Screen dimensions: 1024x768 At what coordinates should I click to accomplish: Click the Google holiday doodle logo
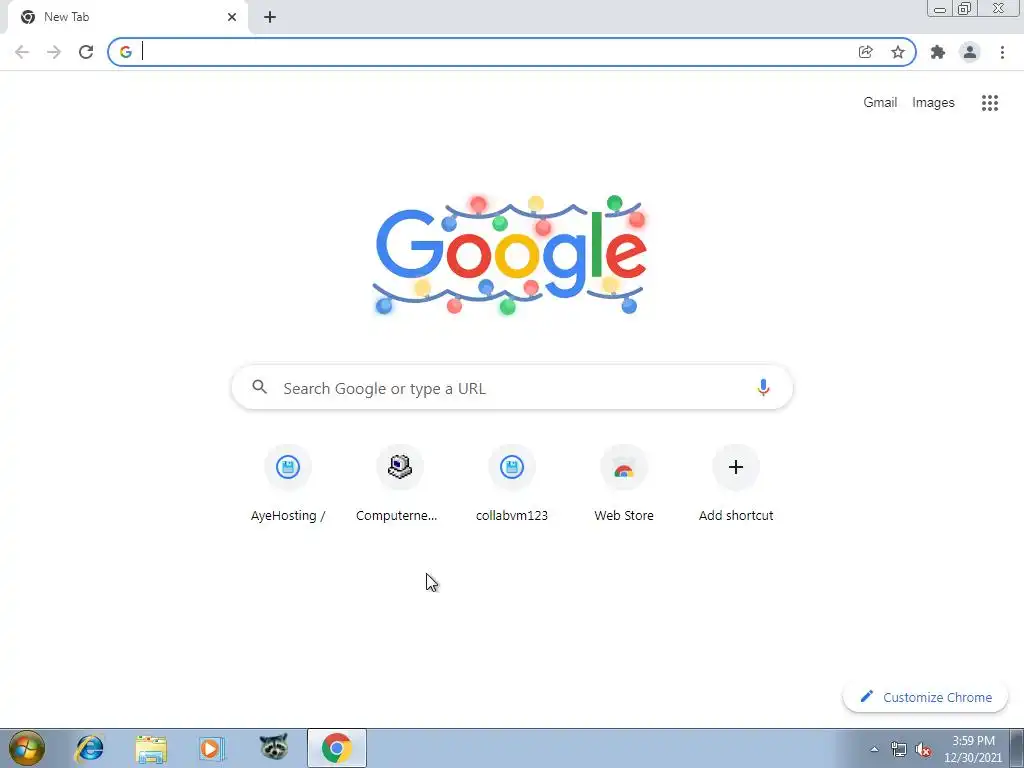511,255
